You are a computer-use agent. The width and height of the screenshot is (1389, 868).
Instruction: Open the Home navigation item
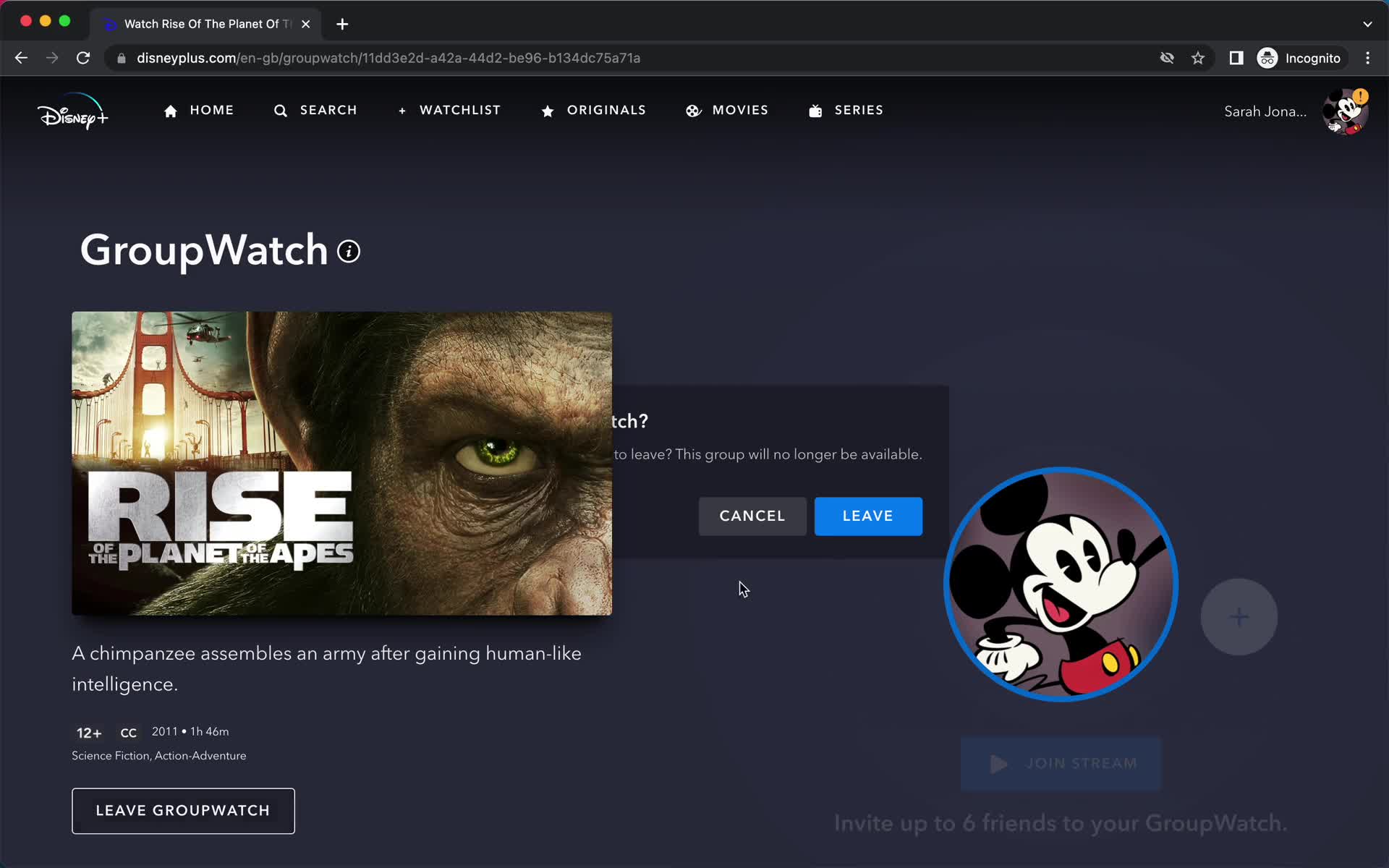(x=199, y=111)
